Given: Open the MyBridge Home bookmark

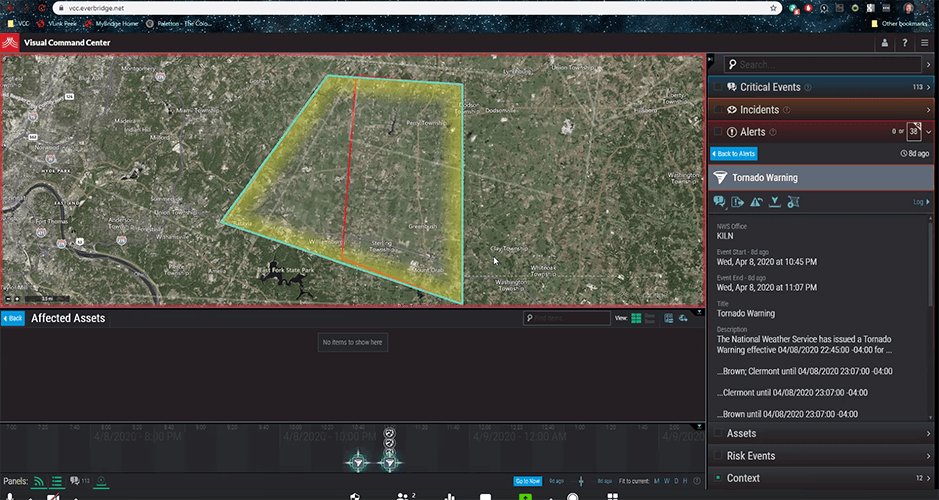Looking at the screenshot, I should click(111, 24).
